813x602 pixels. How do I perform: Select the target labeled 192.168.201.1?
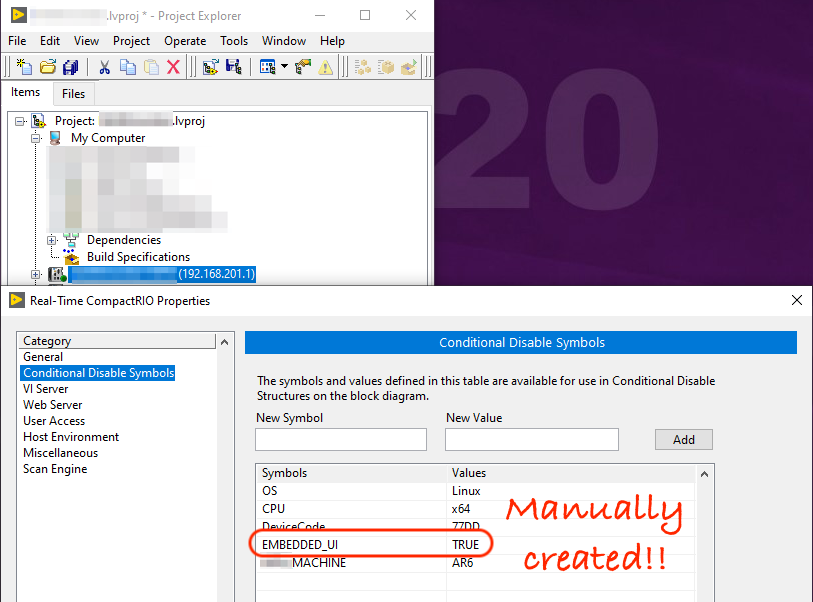click(162, 274)
